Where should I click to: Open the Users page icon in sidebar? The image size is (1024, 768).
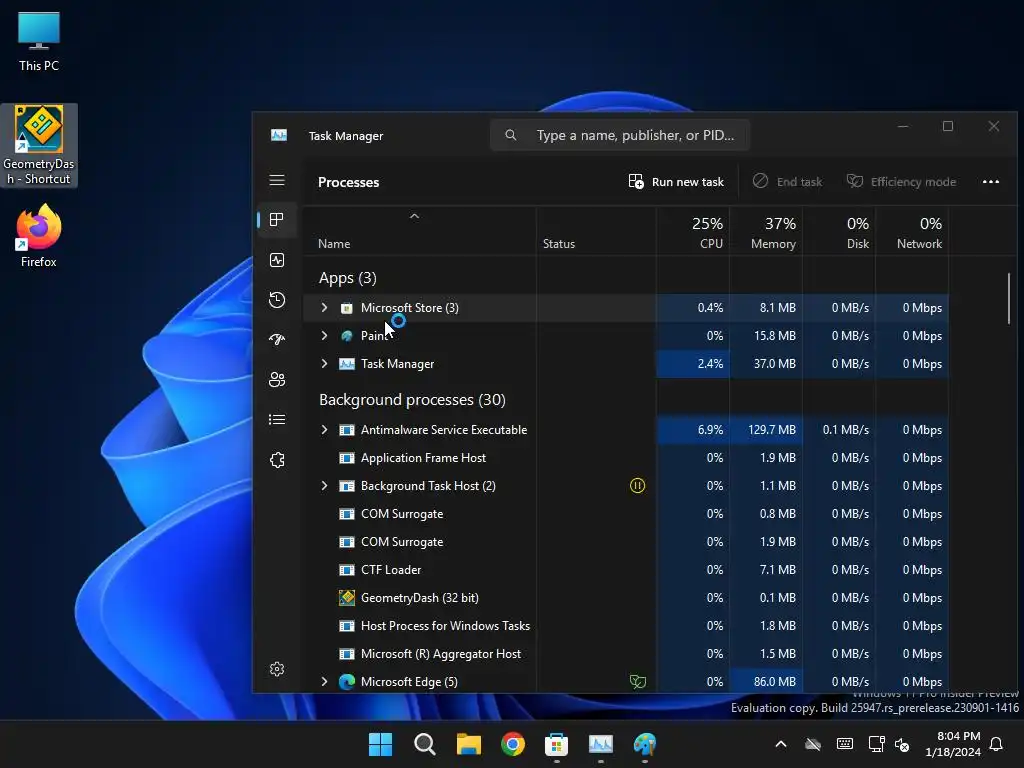(277, 379)
